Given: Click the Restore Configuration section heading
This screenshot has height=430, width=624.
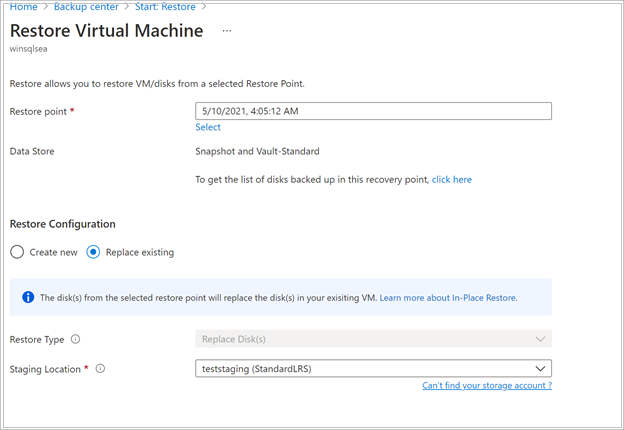Looking at the screenshot, I should pyautogui.click(x=62, y=224).
